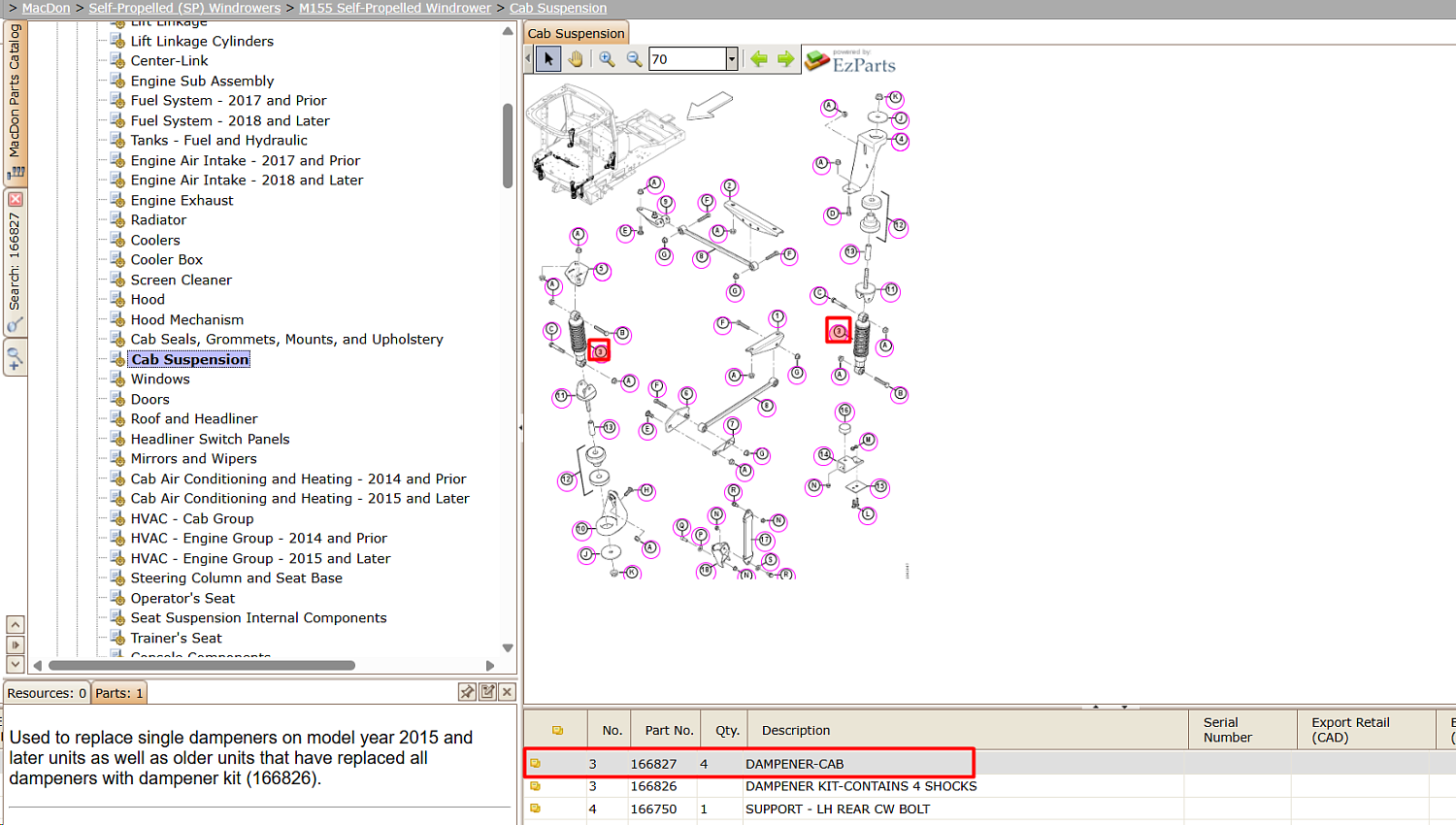Select DAMPENER-CAB description cell
1456x825 pixels.
(x=794, y=764)
